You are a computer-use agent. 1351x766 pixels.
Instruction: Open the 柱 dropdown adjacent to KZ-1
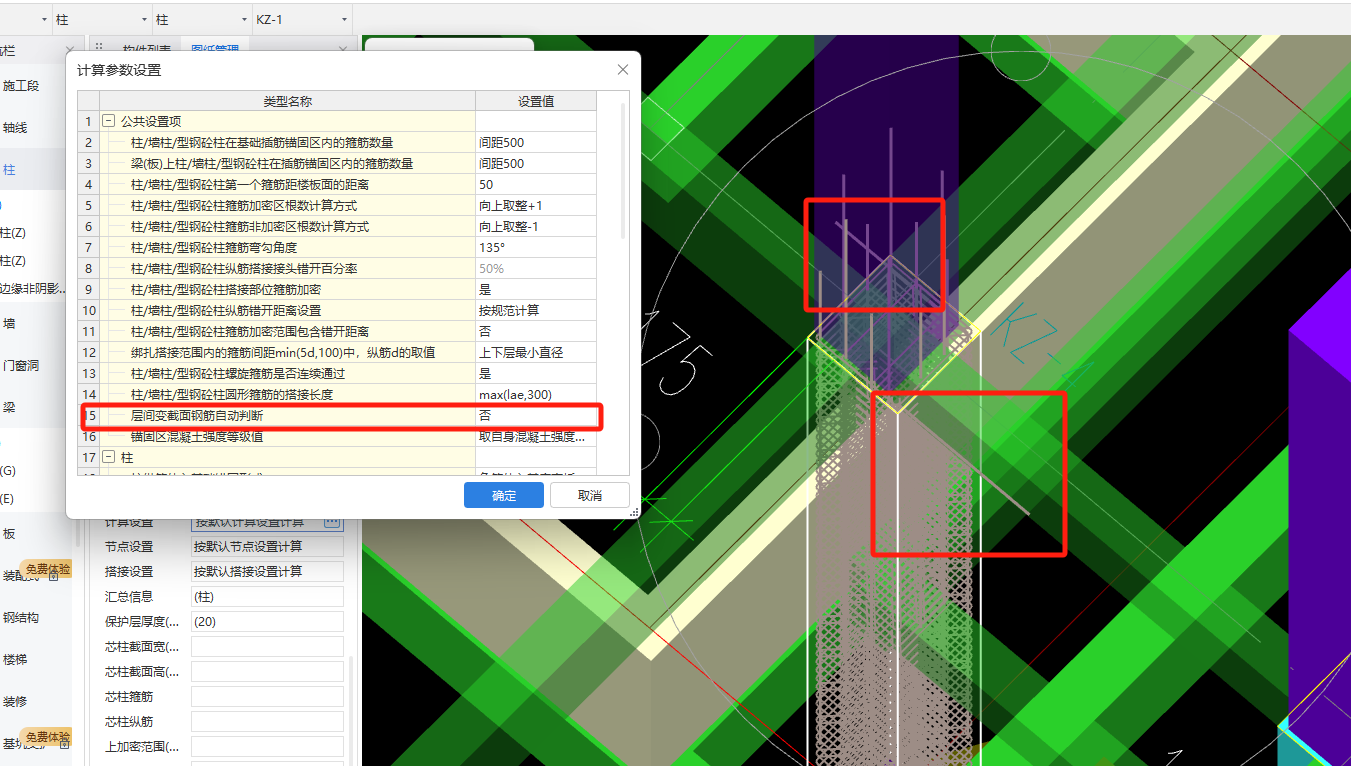pos(245,19)
